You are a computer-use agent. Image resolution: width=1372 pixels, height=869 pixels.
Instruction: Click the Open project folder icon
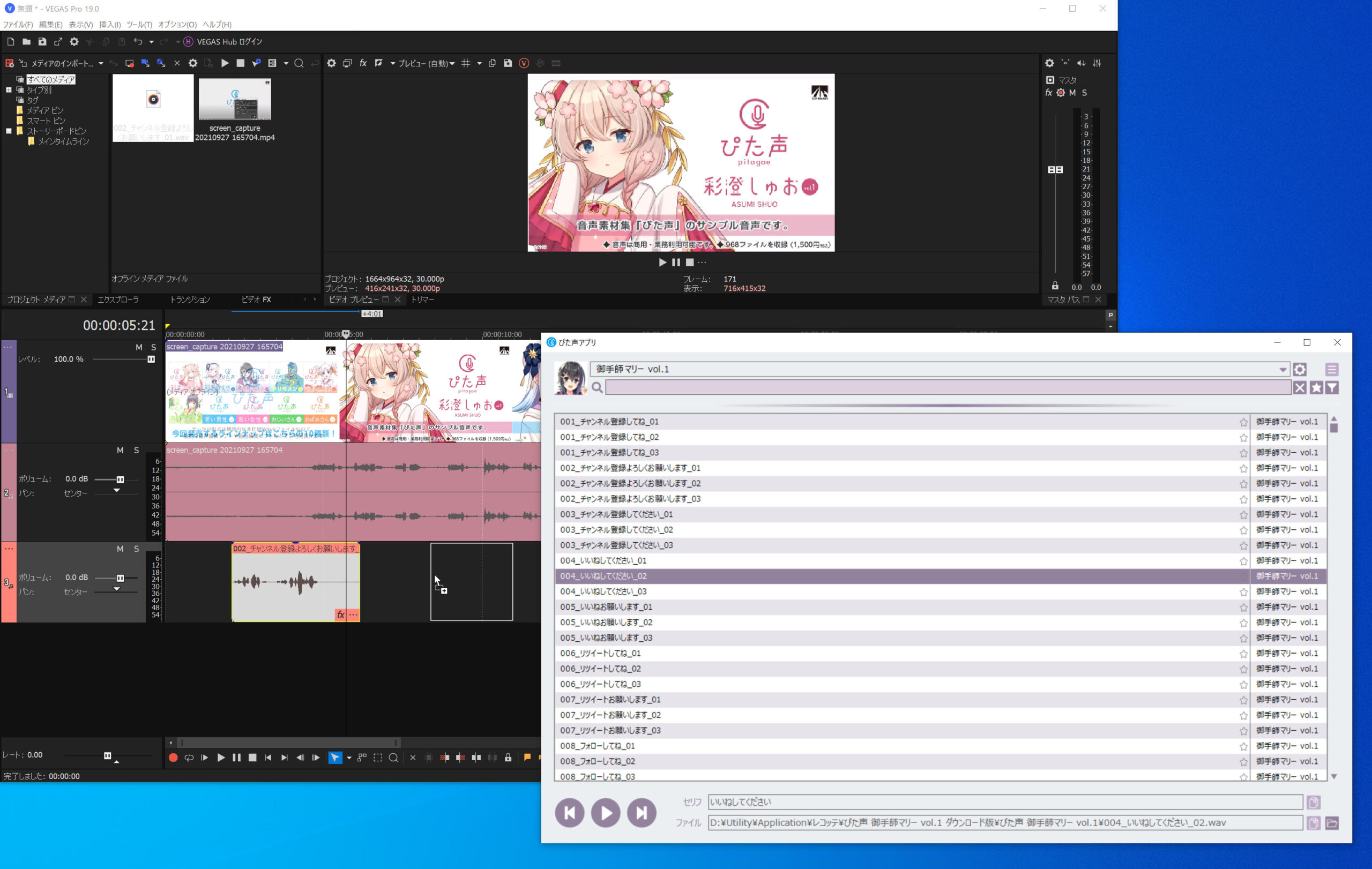click(26, 42)
